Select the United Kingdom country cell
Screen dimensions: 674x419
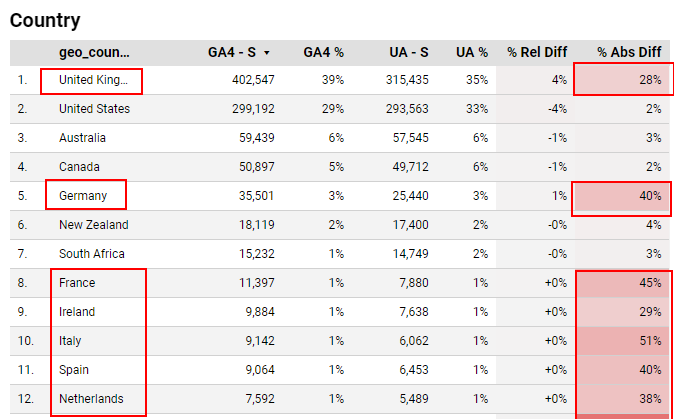93,80
